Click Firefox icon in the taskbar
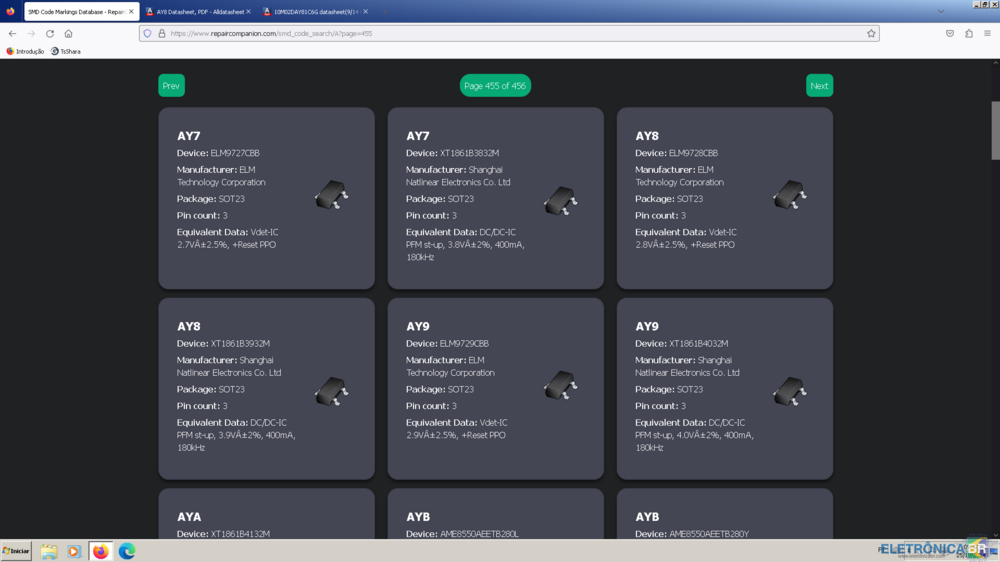The image size is (1000, 562). [x=101, y=551]
